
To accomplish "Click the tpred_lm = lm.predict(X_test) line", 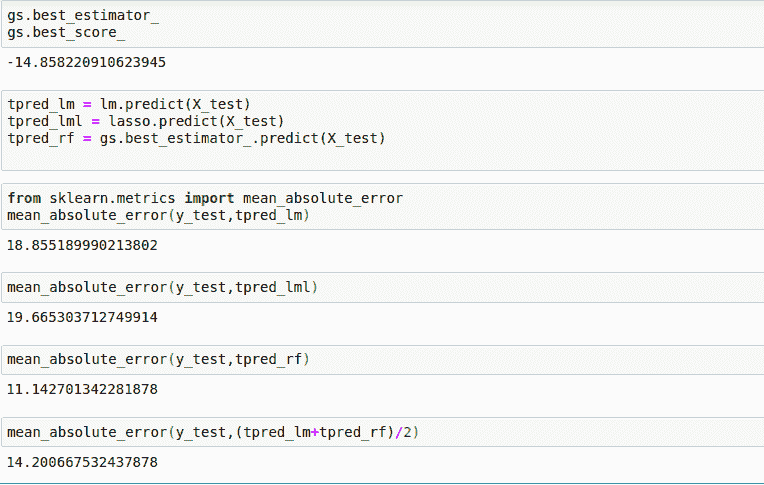I will click(128, 104).
